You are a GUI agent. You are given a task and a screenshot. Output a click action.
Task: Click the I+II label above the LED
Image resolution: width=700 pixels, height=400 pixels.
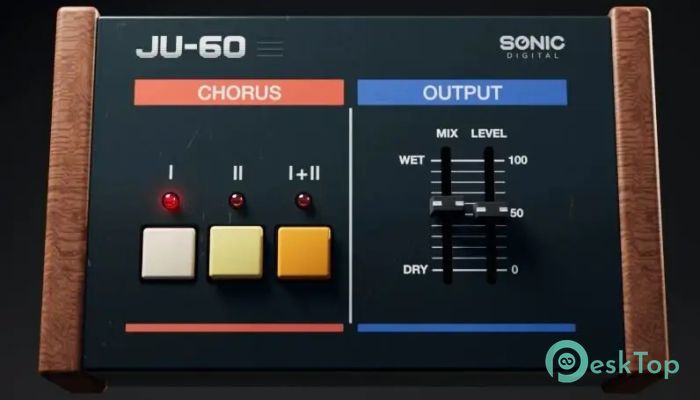[304, 173]
